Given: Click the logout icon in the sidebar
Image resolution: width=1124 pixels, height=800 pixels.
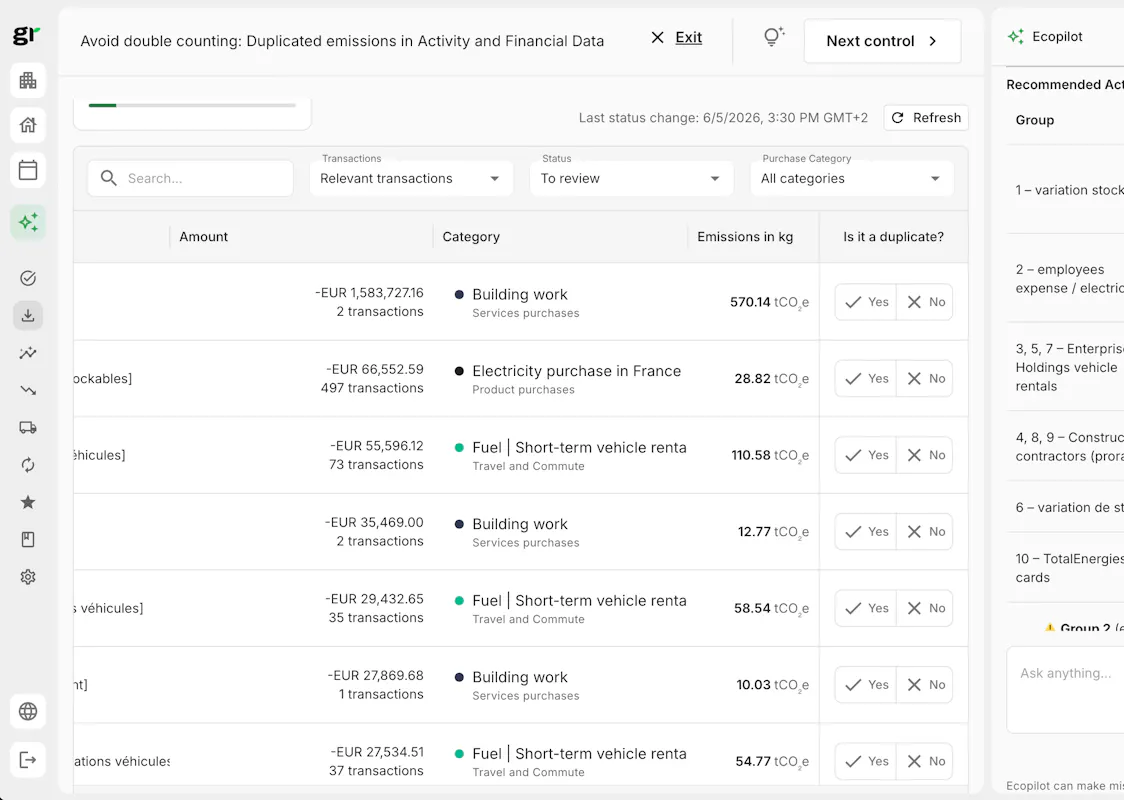Looking at the screenshot, I should (28, 760).
